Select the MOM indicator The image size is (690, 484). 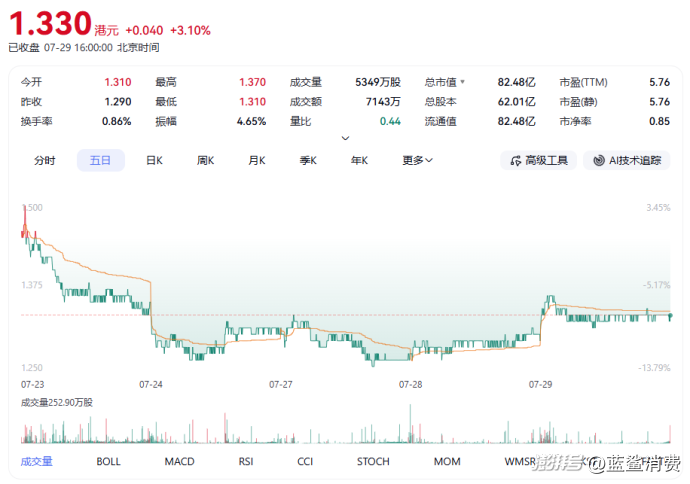point(447,462)
